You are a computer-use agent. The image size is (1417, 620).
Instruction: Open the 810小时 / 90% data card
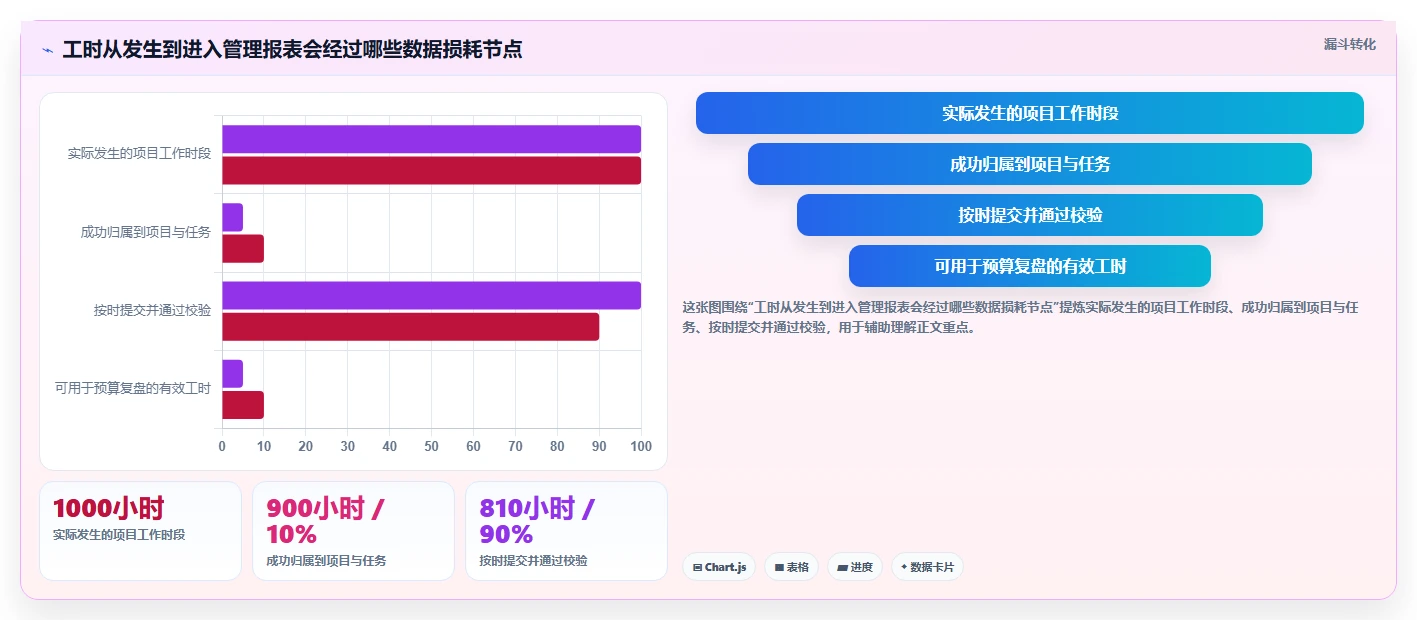[566, 531]
